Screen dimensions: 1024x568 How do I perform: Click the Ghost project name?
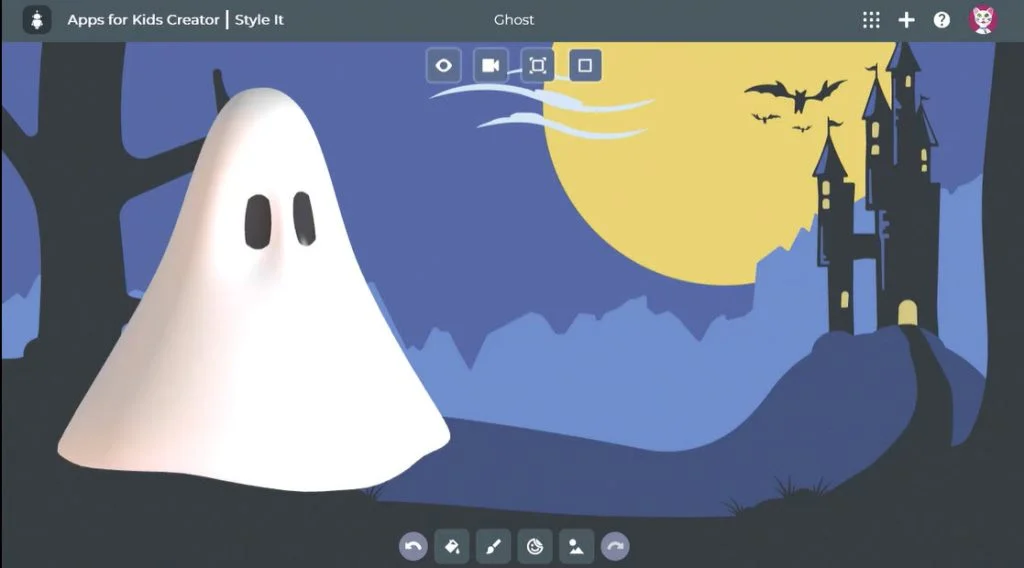pyautogui.click(x=513, y=20)
